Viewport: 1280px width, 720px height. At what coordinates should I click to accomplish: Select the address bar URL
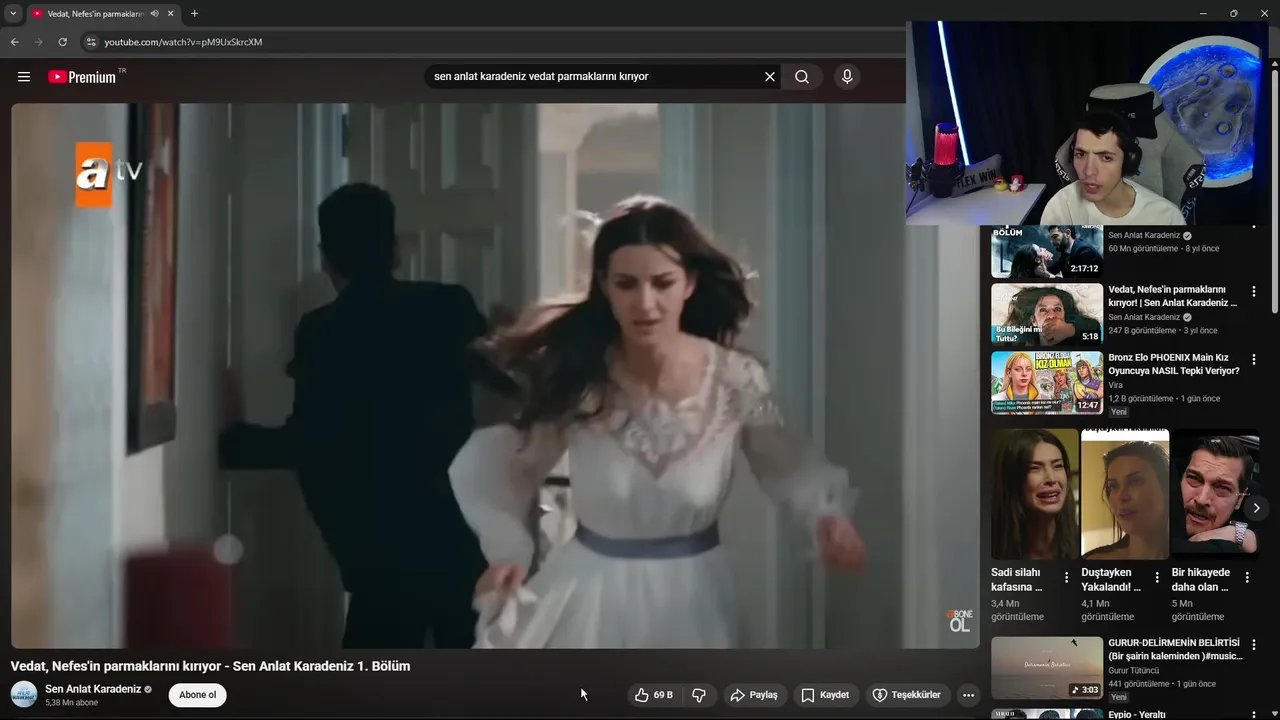[x=183, y=42]
